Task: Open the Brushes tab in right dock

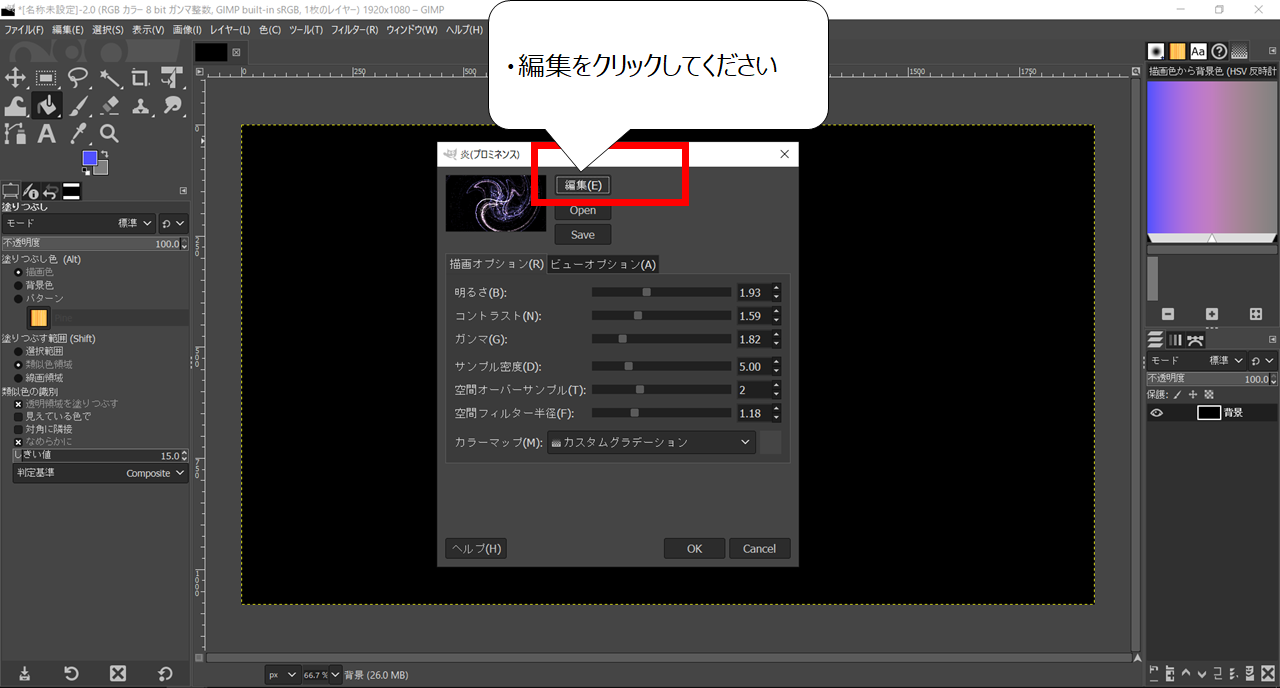Action: (x=1156, y=51)
